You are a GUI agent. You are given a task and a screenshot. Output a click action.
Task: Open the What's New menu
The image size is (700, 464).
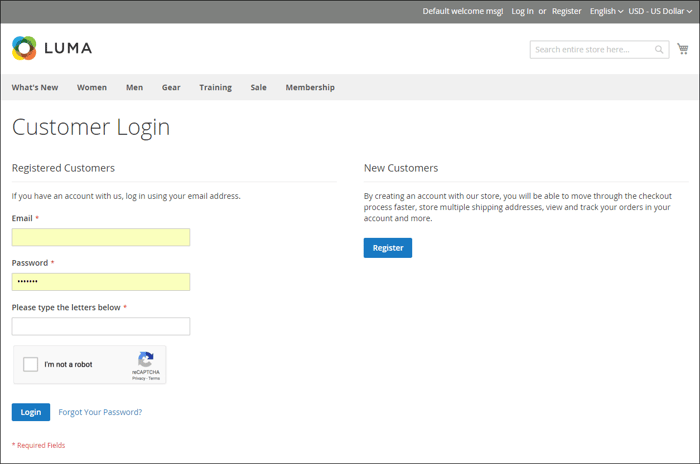[x=35, y=87]
